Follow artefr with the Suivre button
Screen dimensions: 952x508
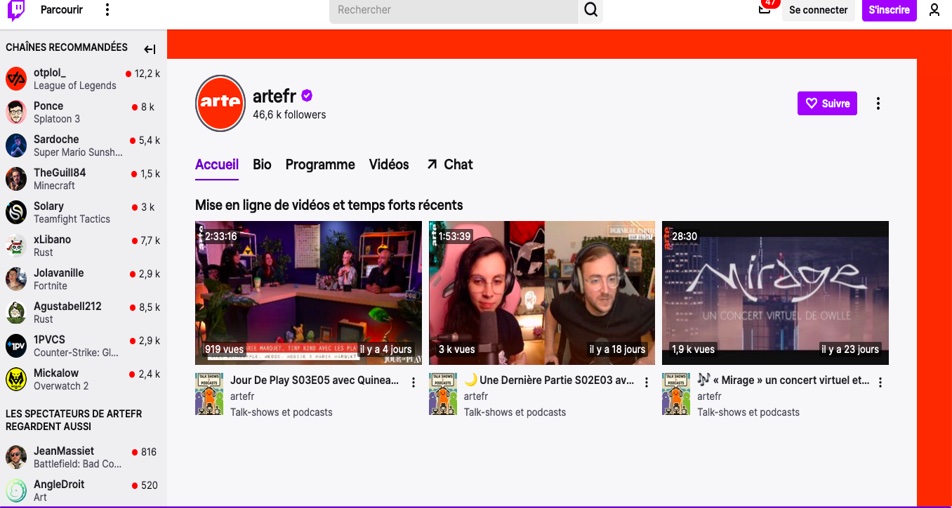click(x=827, y=103)
